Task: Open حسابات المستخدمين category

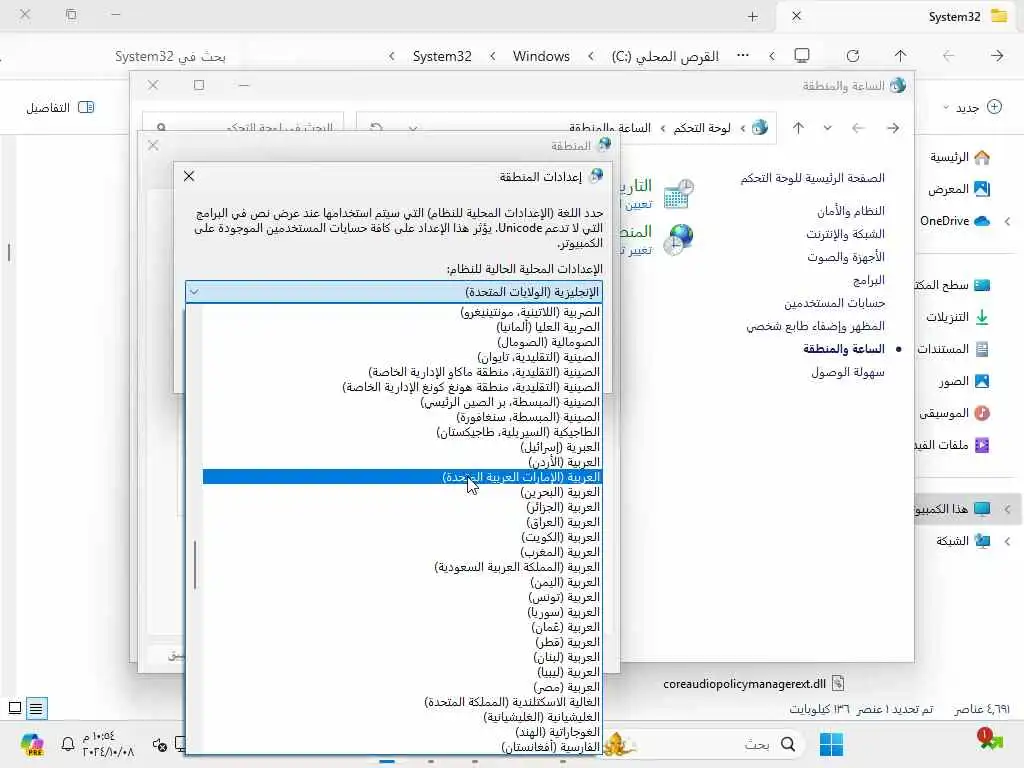Action: [834, 303]
